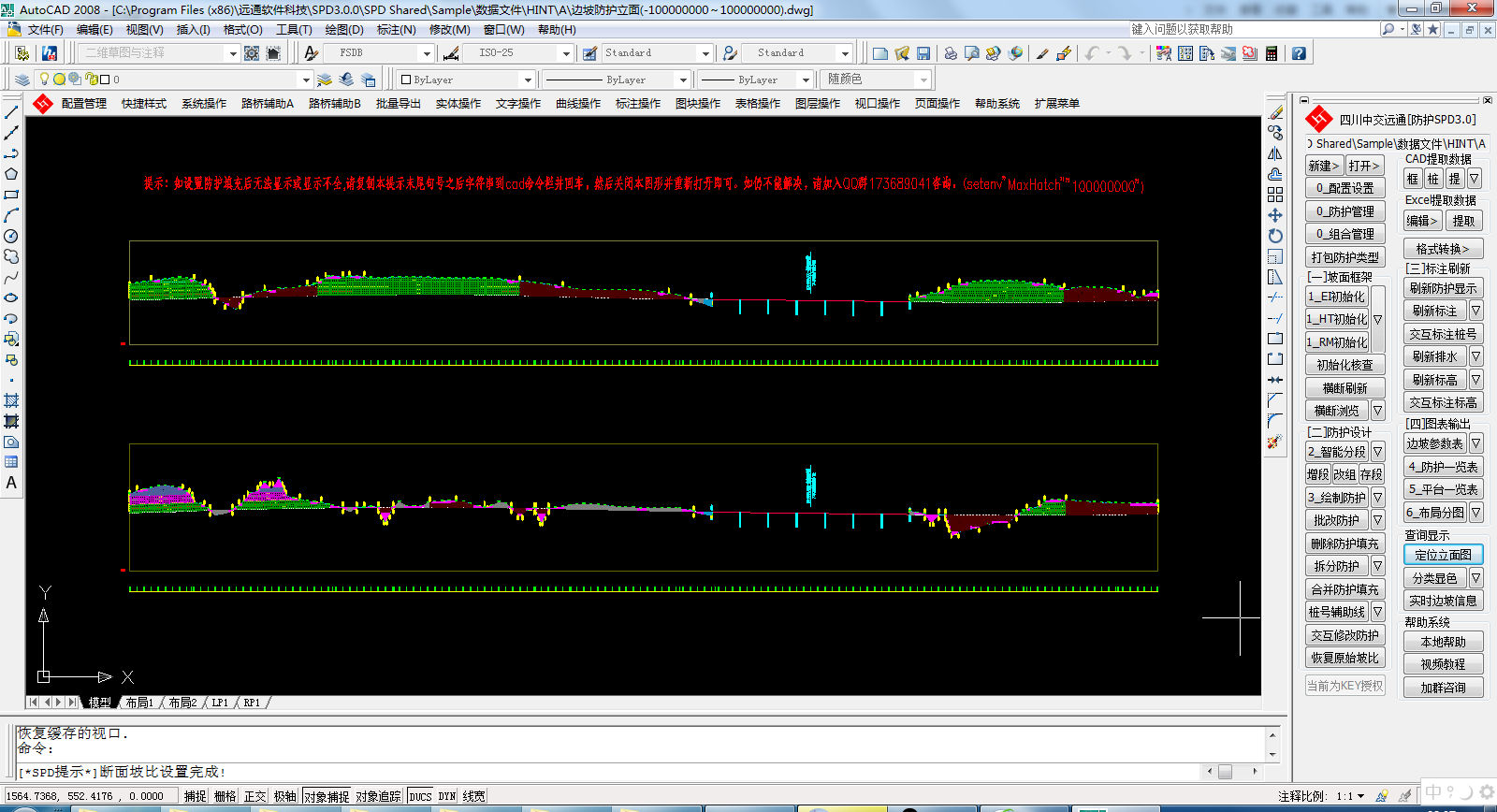Select the Table tool in draw toolbar
The image size is (1497, 812).
click(x=11, y=462)
